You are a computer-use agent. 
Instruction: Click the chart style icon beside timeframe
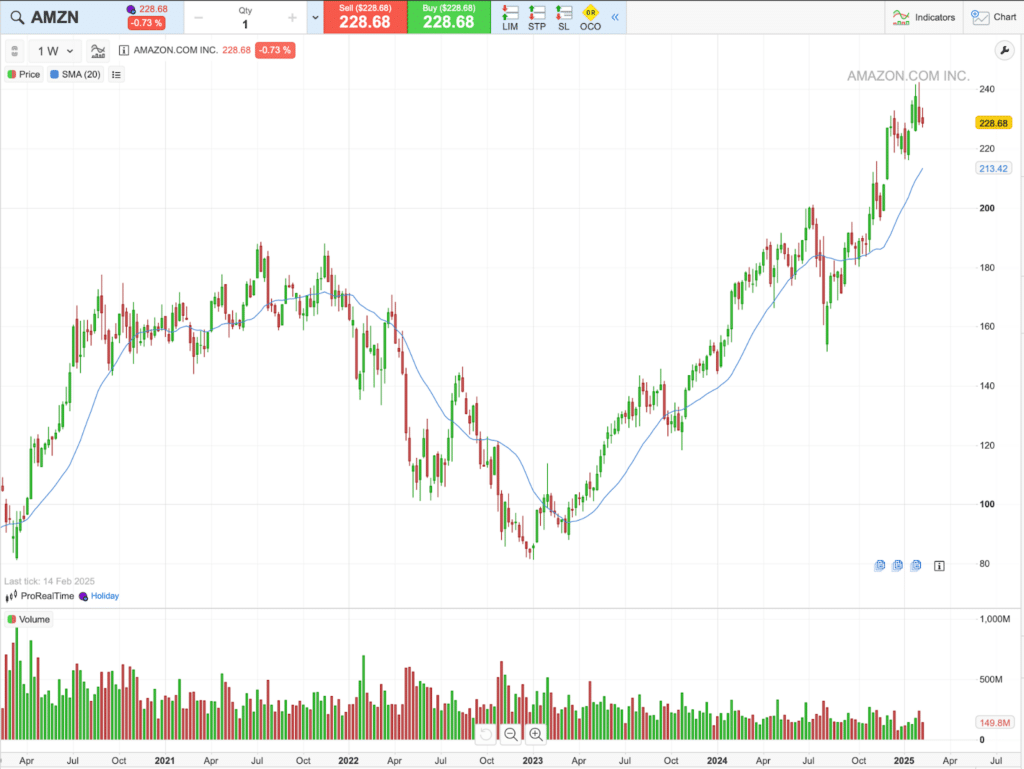tap(98, 51)
